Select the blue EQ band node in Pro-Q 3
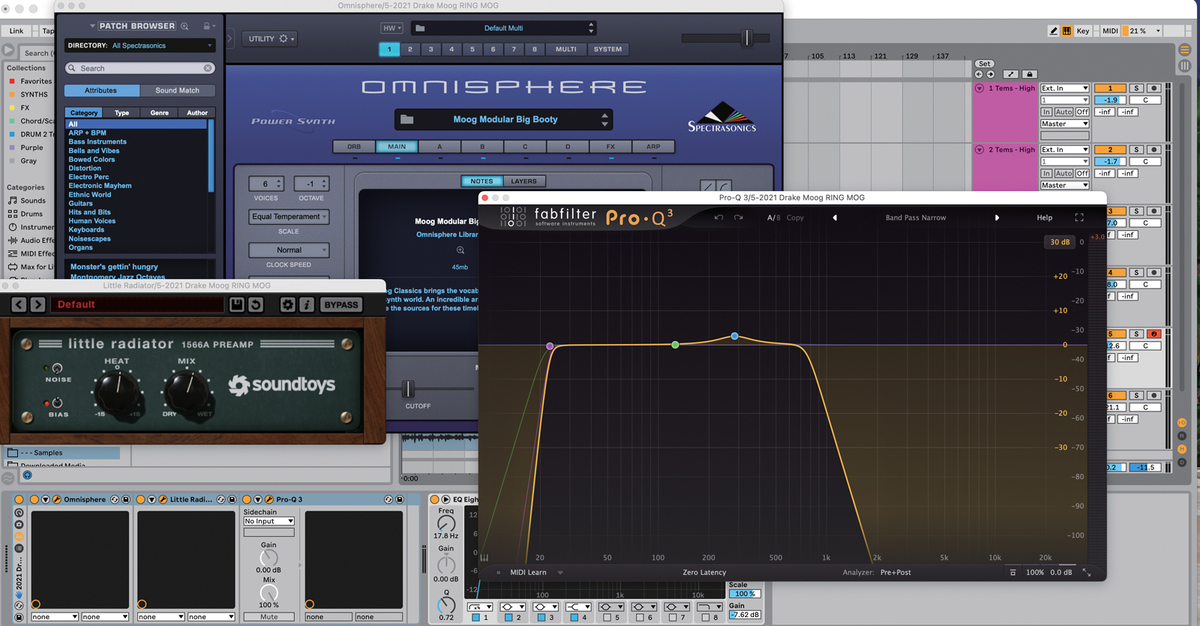 735,336
